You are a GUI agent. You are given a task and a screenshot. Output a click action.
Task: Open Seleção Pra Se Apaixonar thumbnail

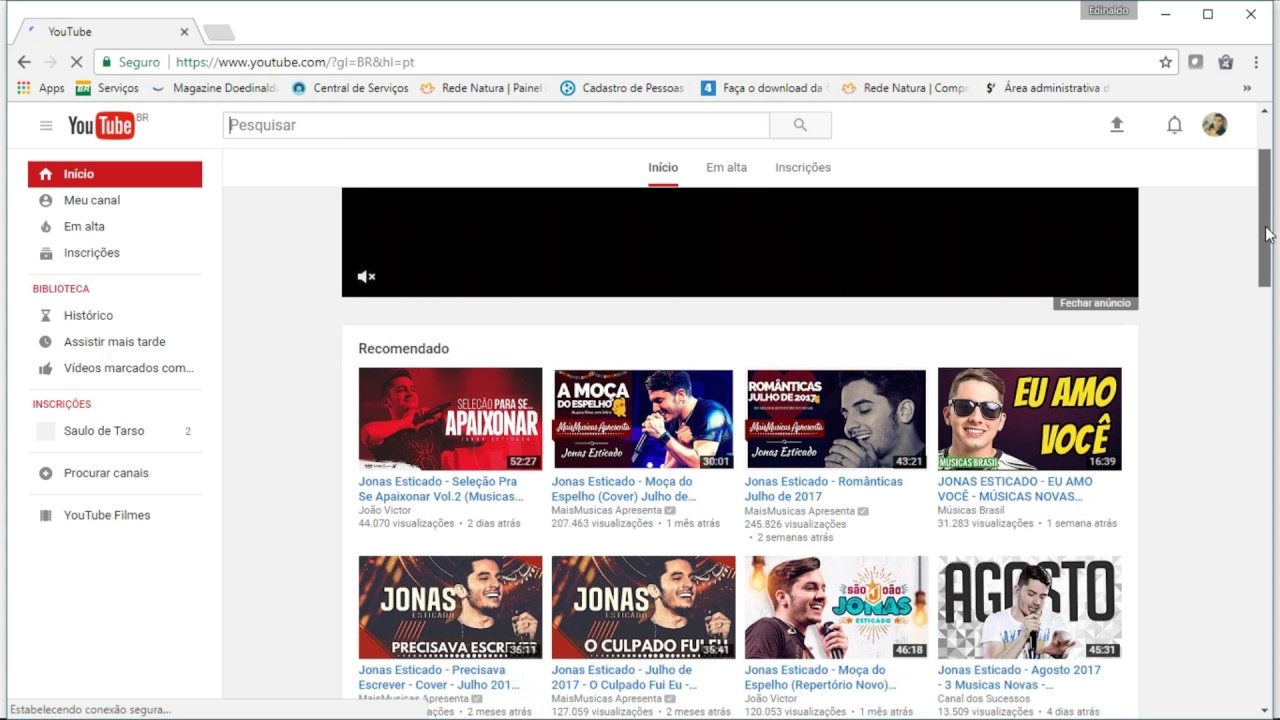[450, 419]
